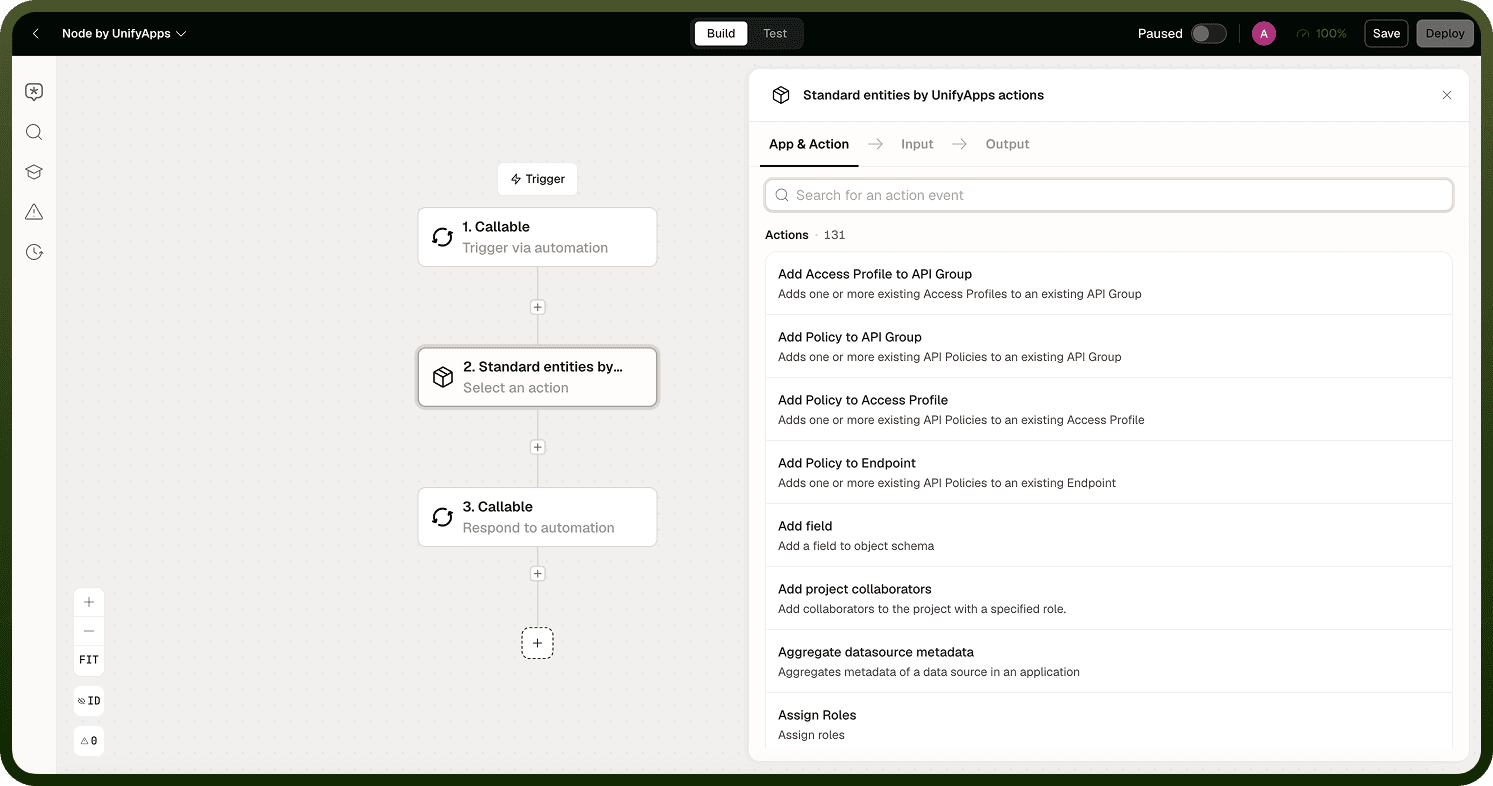Image resolution: width=1493 pixels, height=786 pixels.
Task: Add a step after Standard entities node
Action: click(537, 447)
